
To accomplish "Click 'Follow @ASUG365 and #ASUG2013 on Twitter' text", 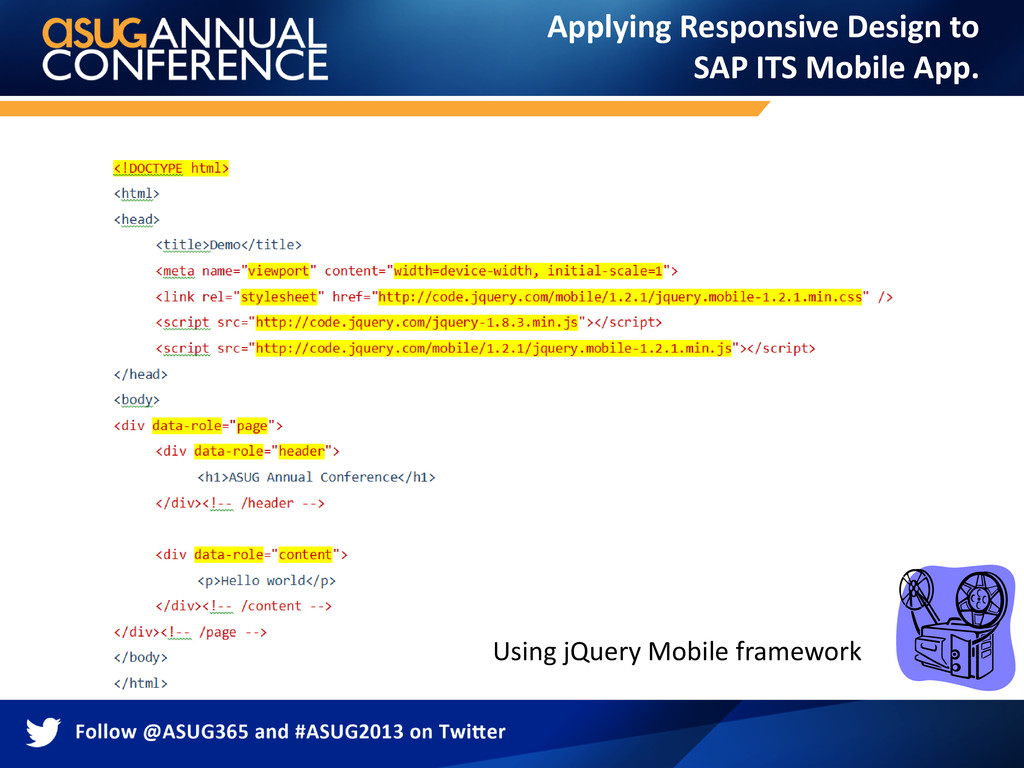I will 290,731.
